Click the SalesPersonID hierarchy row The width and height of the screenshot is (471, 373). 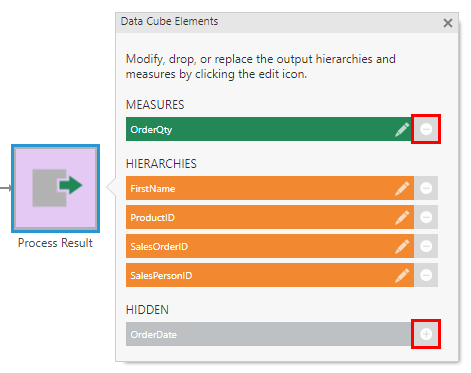(x=270, y=275)
